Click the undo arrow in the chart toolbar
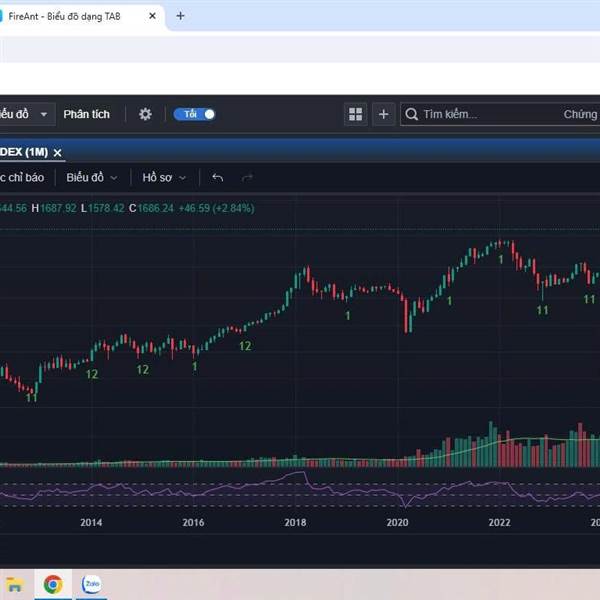The height and width of the screenshot is (600, 600). (x=218, y=177)
